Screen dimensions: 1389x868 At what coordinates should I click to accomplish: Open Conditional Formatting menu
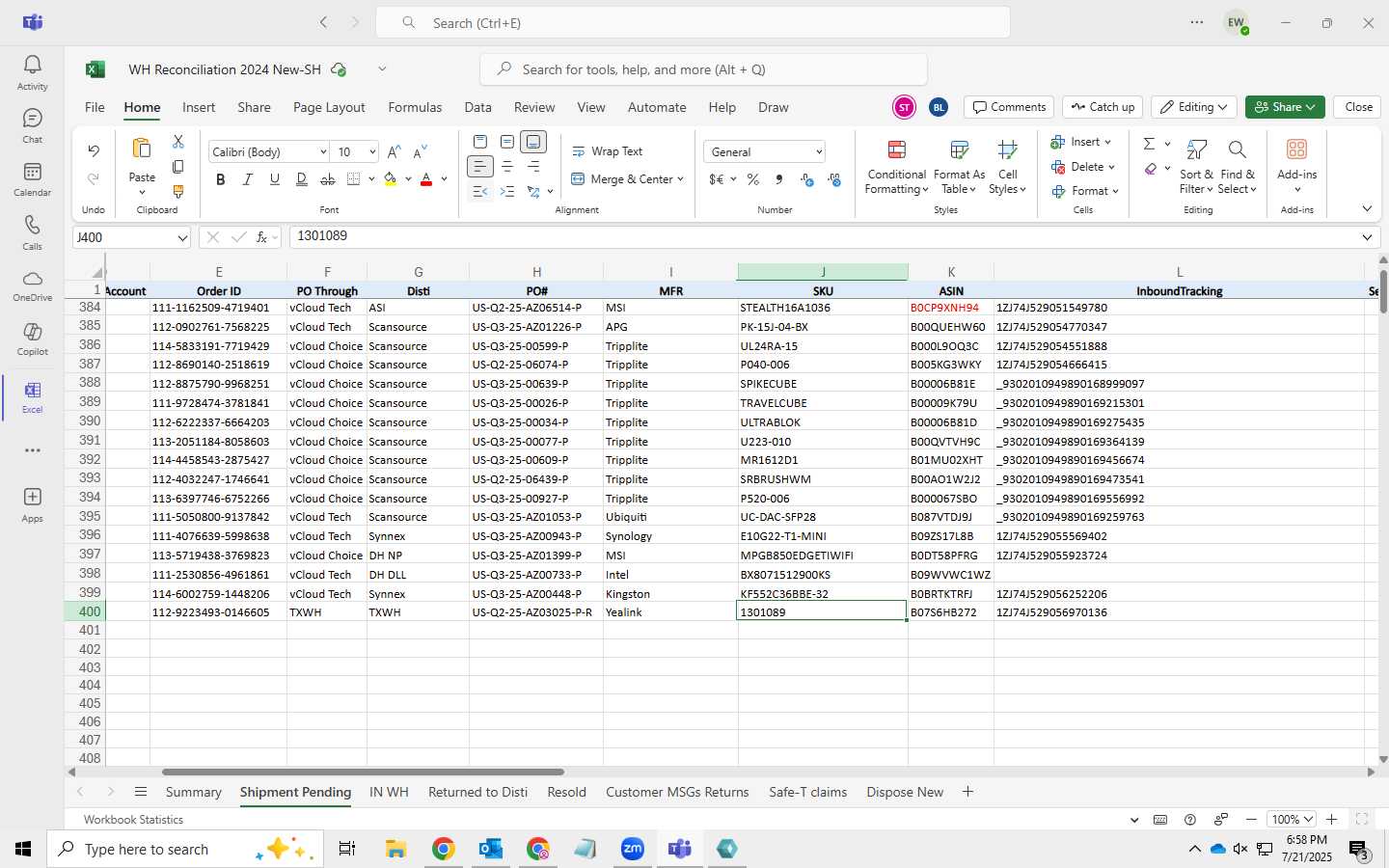(x=896, y=167)
